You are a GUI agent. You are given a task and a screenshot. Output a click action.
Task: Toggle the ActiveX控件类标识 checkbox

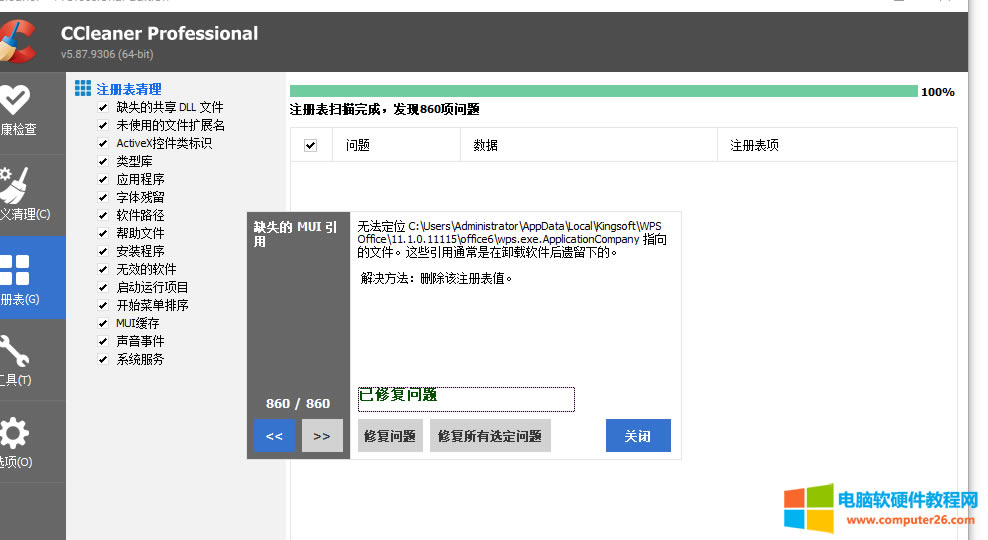tap(103, 143)
